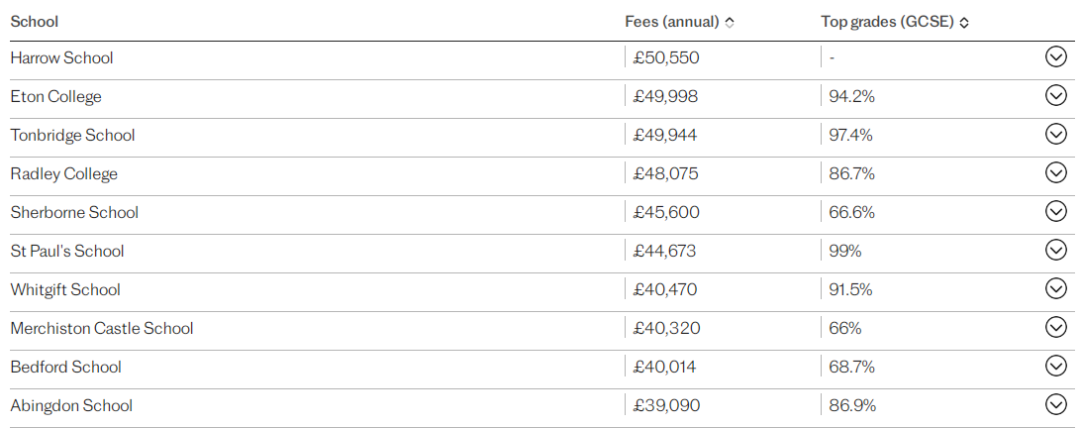The image size is (1080, 428).
Task: Open the Tonbridge School row chevron
Action: point(1056,135)
